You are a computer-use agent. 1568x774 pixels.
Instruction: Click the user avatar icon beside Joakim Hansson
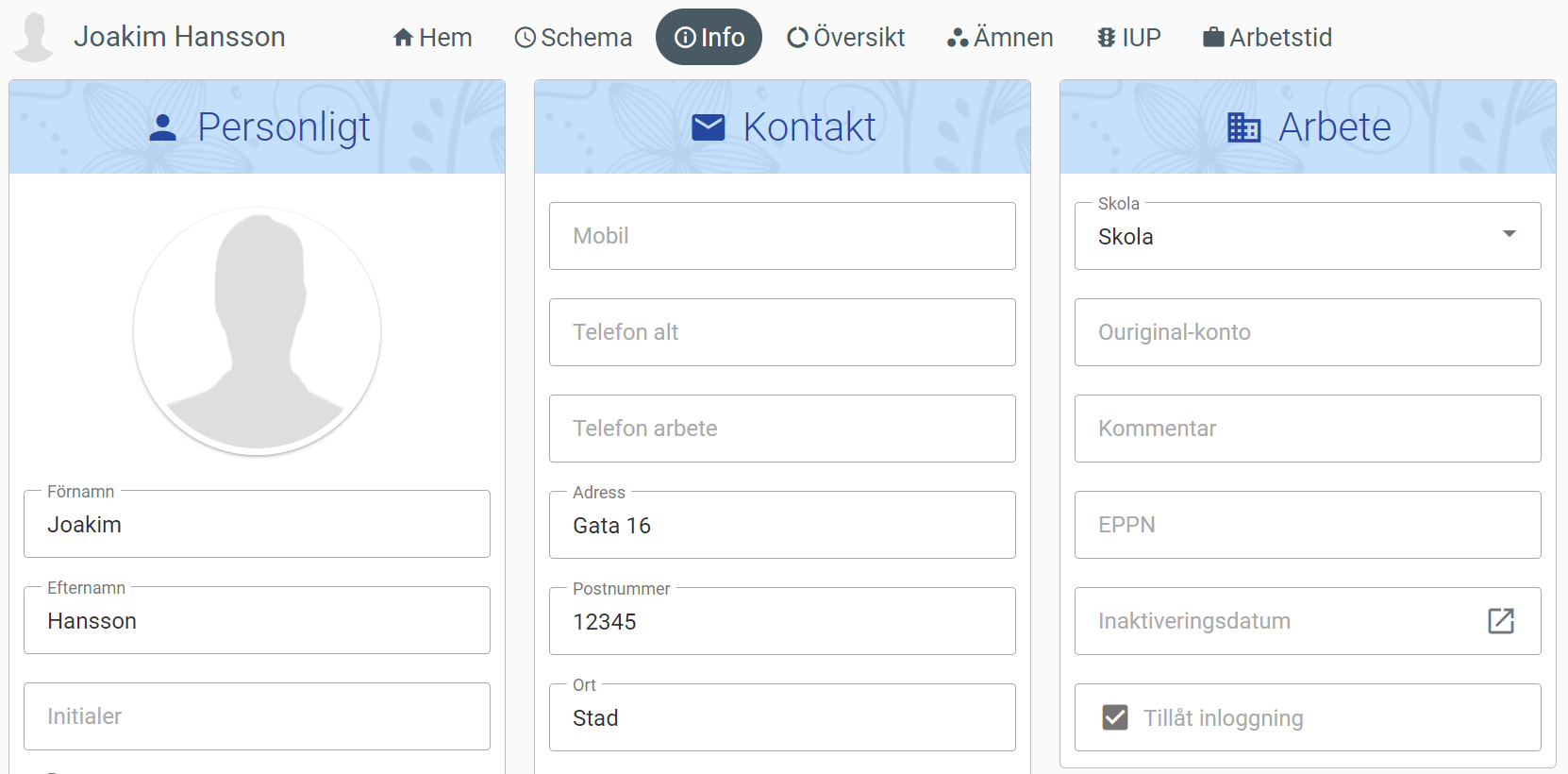[x=34, y=37]
